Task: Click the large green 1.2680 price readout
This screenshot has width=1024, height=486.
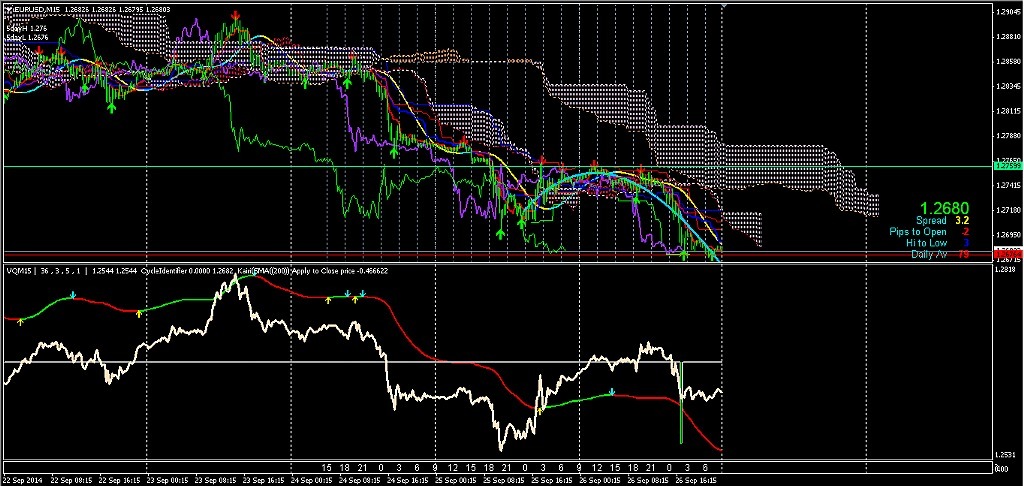Action: (x=942, y=208)
